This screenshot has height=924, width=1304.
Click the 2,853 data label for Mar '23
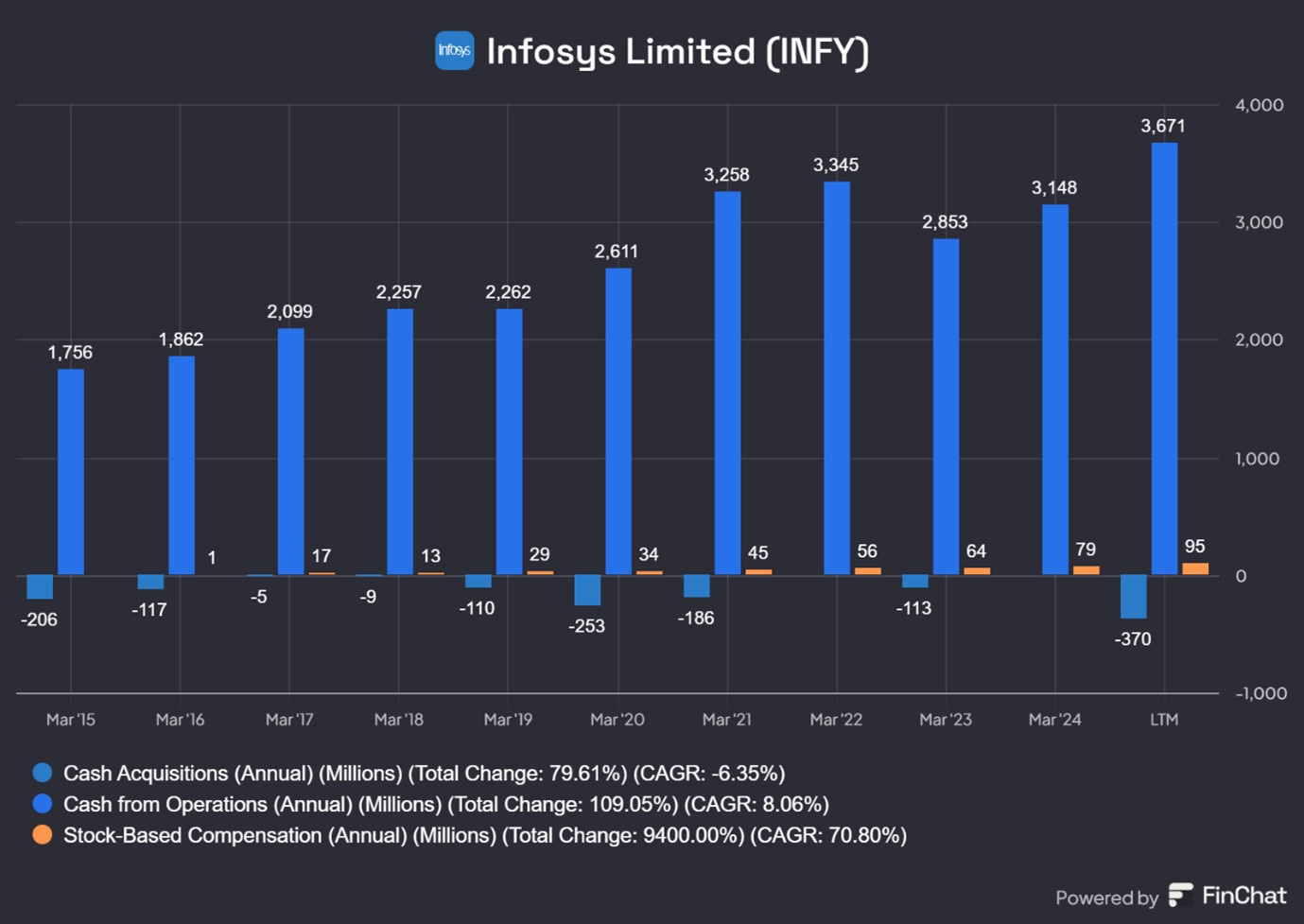coord(945,222)
